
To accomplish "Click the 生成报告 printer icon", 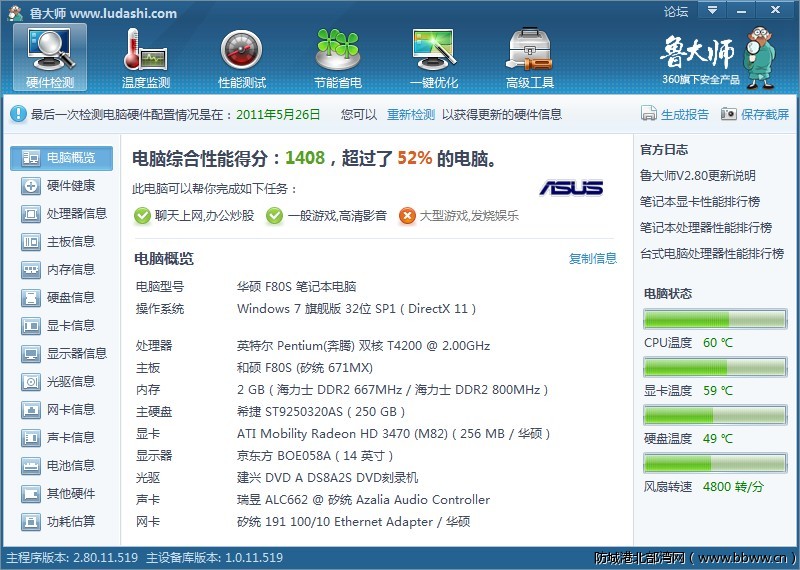I will pos(648,113).
